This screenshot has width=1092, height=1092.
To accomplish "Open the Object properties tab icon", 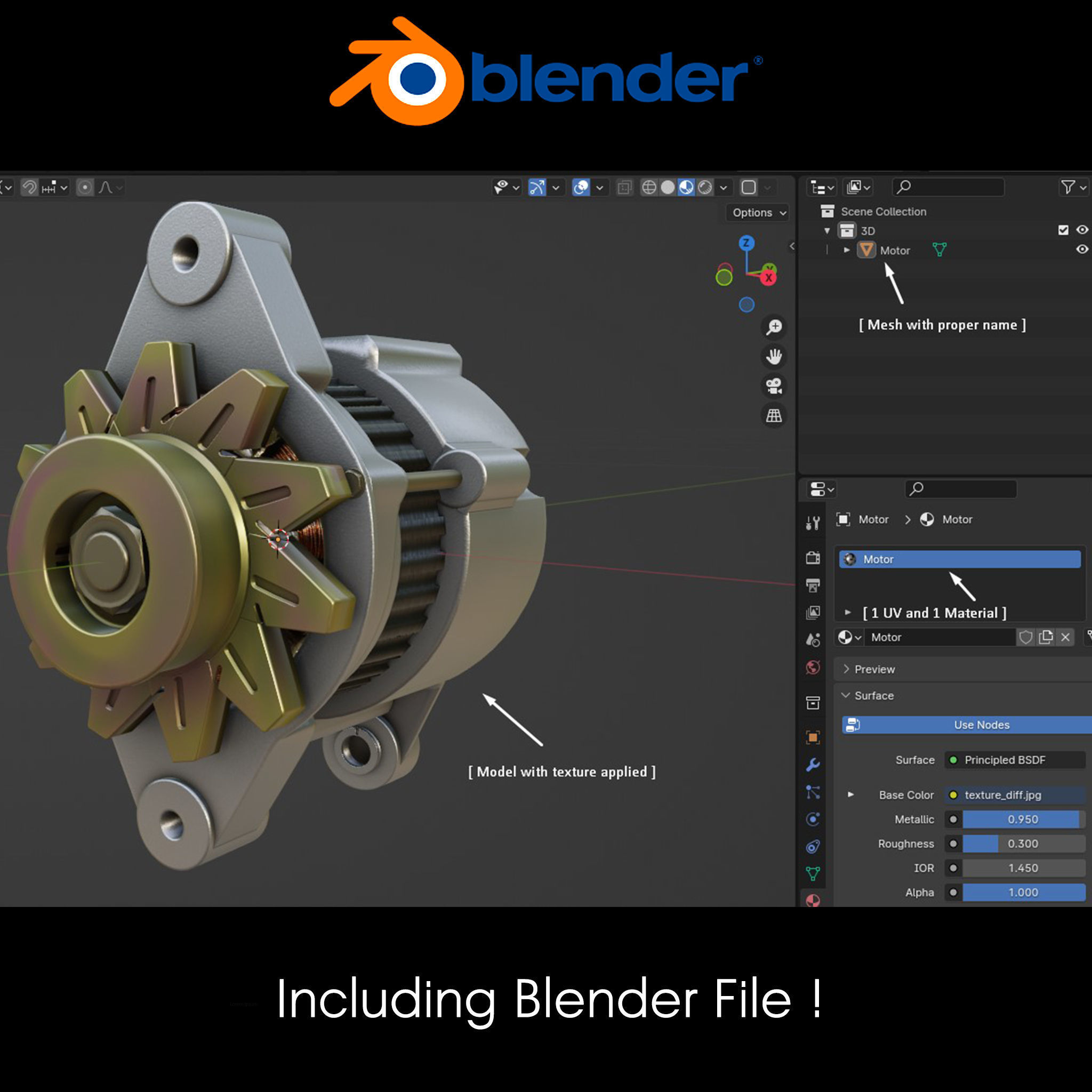I will pos(813,737).
